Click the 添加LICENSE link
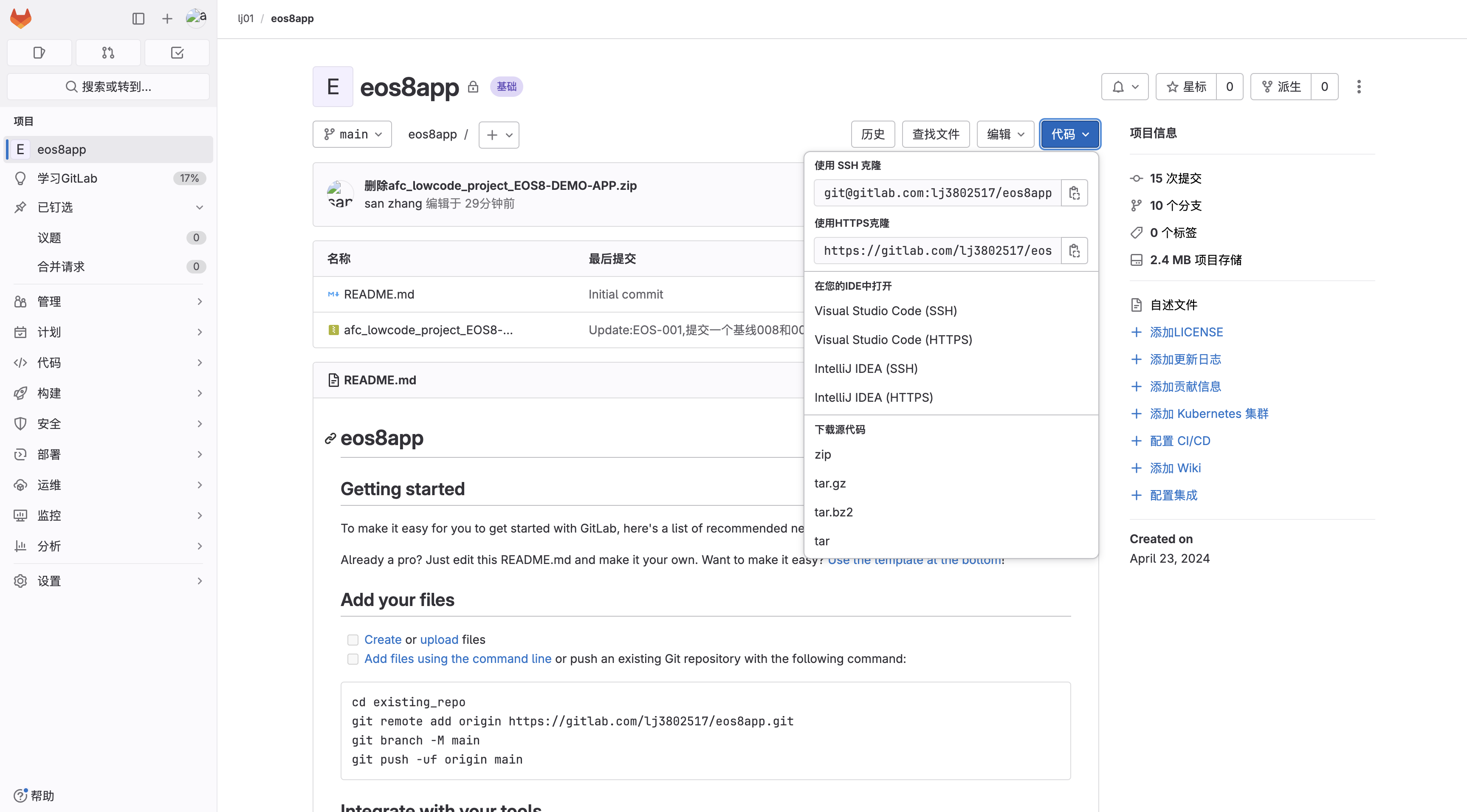Screen dimensions: 1467x812 click(x=1186, y=332)
